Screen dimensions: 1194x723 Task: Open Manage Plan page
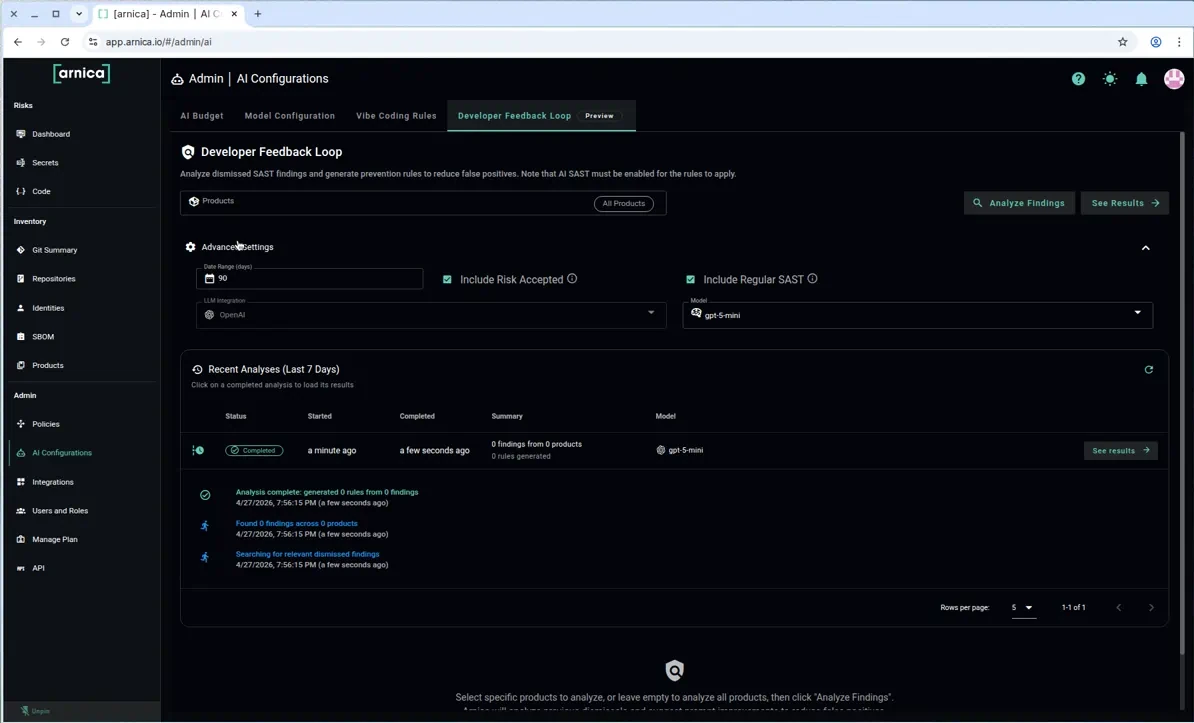(x=54, y=539)
